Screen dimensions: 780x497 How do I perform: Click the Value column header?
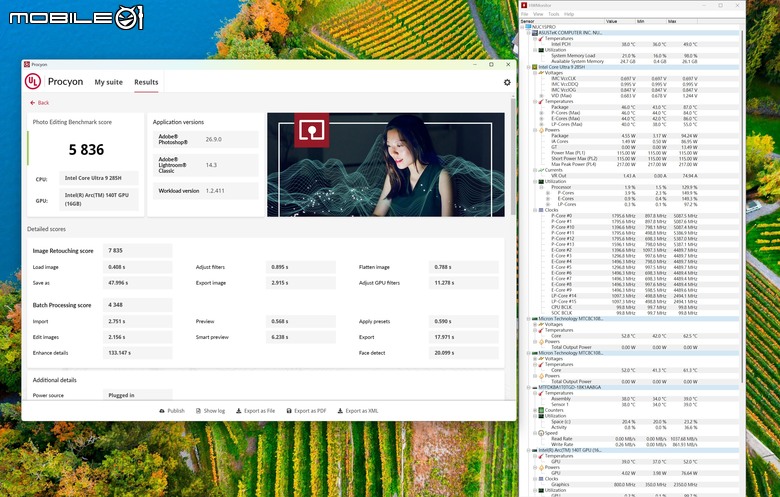pyautogui.click(x=620, y=21)
